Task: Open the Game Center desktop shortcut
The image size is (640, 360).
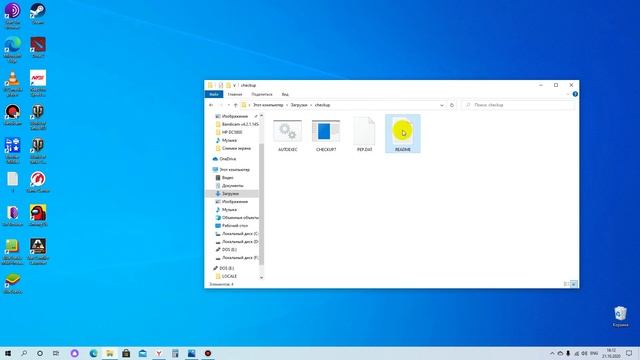Action: tap(38, 182)
